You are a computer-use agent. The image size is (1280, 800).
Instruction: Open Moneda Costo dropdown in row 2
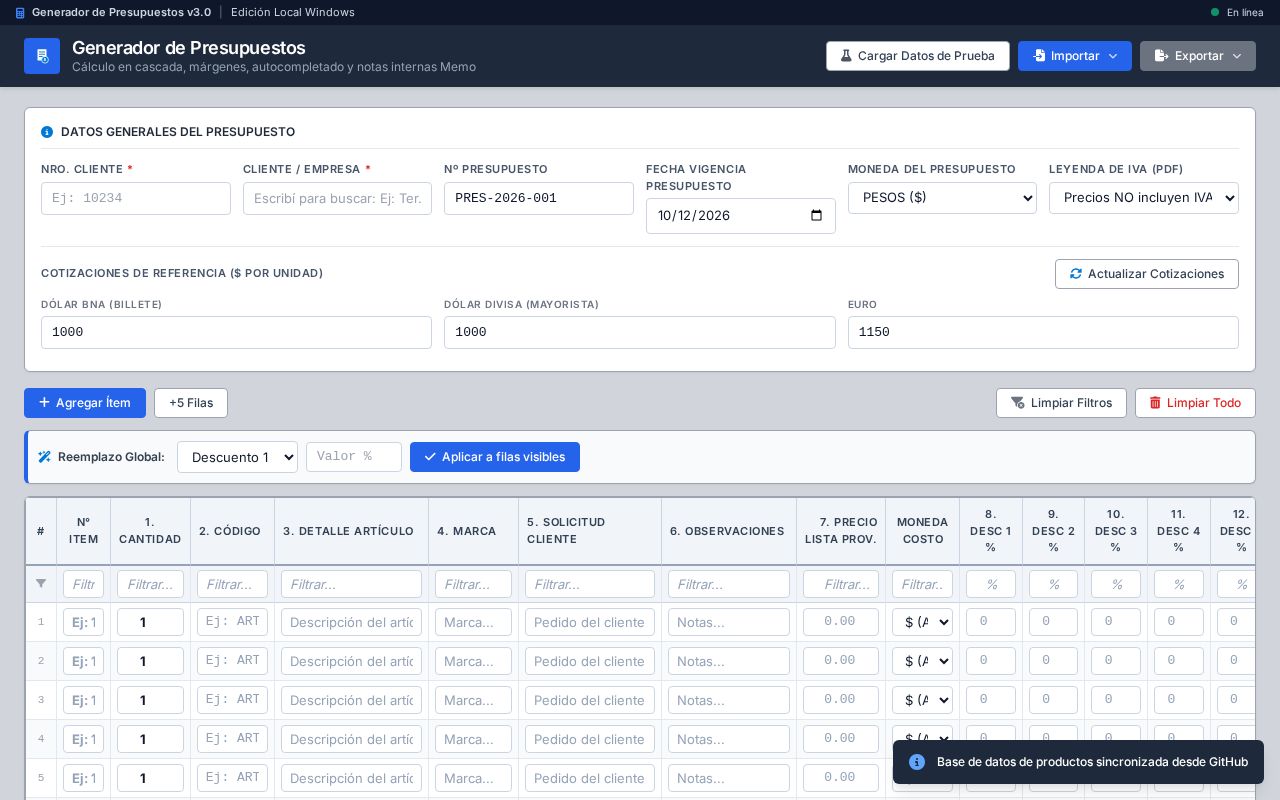[922, 661]
